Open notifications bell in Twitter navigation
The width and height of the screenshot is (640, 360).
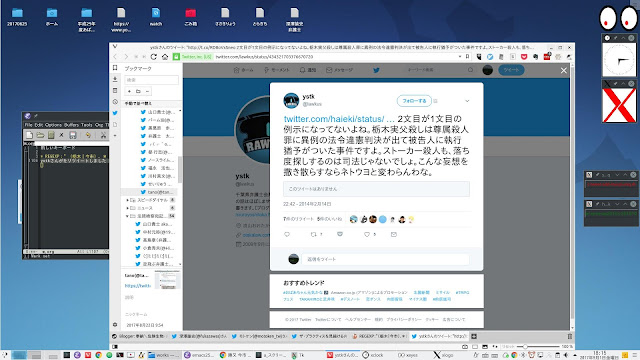(x=308, y=70)
